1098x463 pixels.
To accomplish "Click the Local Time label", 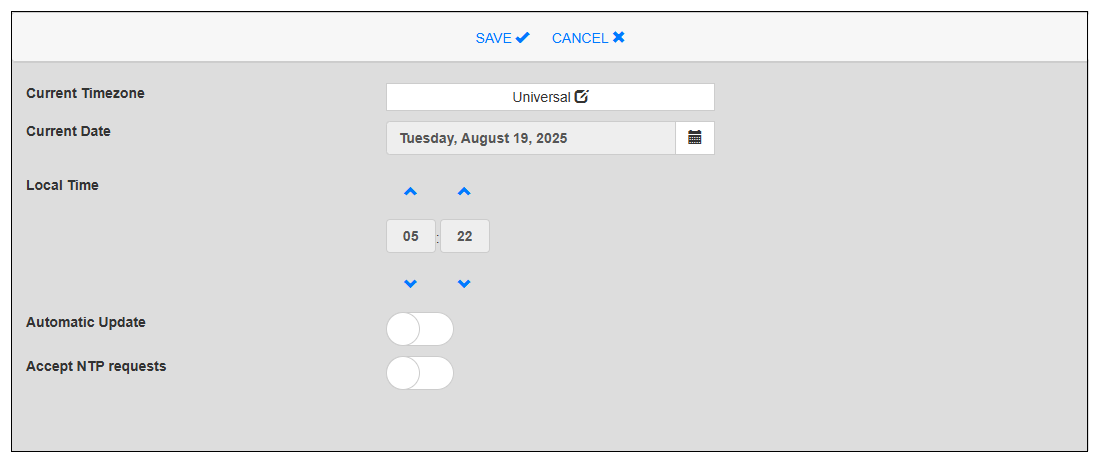I will tap(62, 185).
